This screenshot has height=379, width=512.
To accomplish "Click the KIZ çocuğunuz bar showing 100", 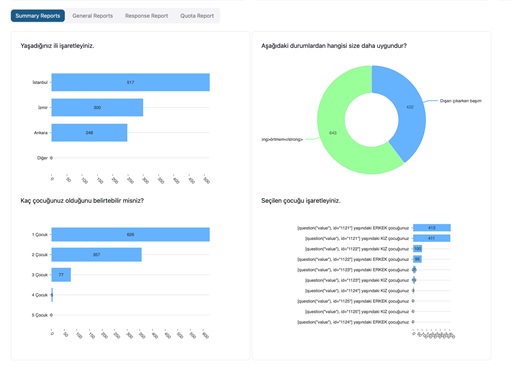I will pyautogui.click(x=418, y=249).
